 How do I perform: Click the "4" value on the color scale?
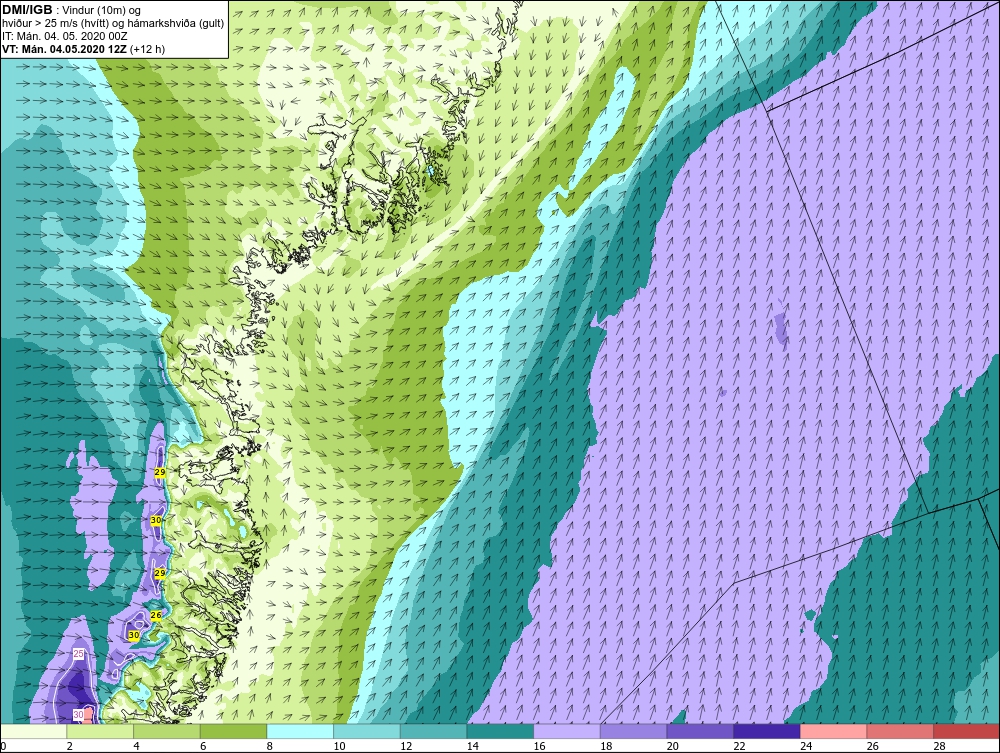point(136,746)
